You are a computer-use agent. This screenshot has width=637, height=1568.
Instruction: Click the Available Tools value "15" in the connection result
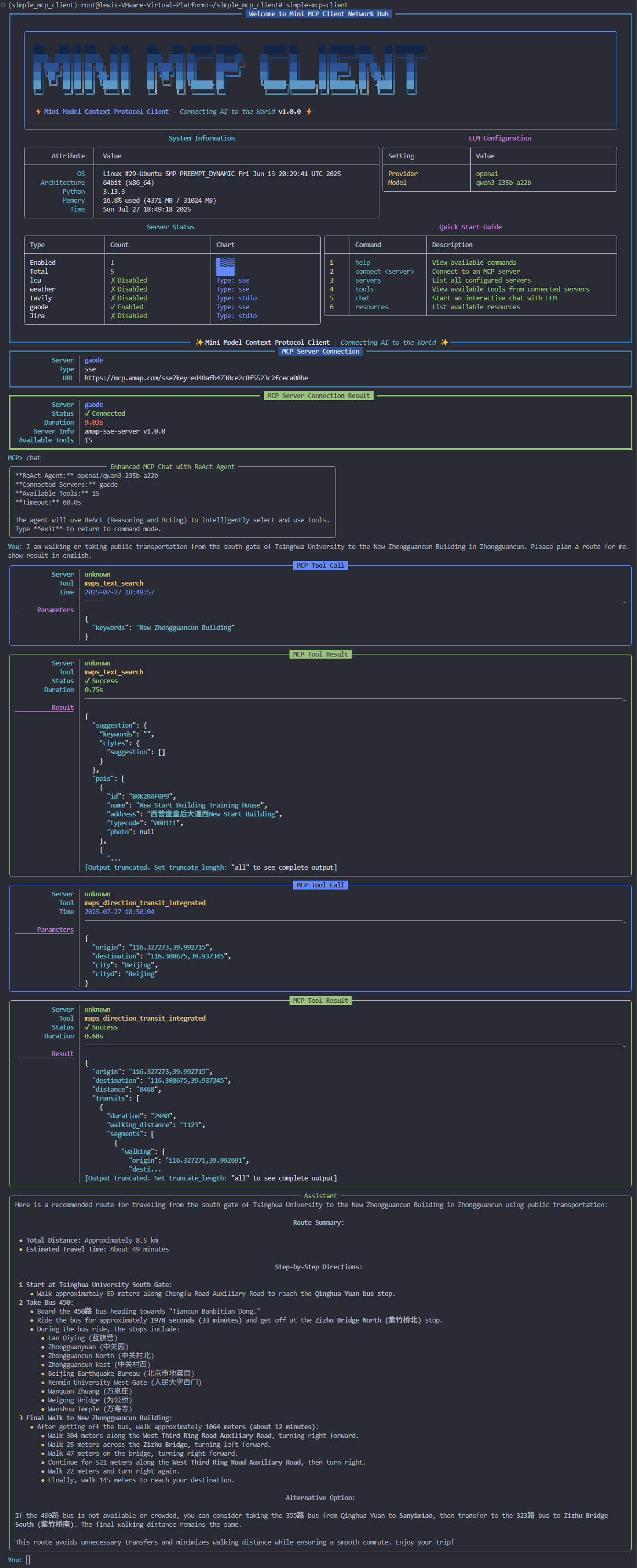point(88,440)
